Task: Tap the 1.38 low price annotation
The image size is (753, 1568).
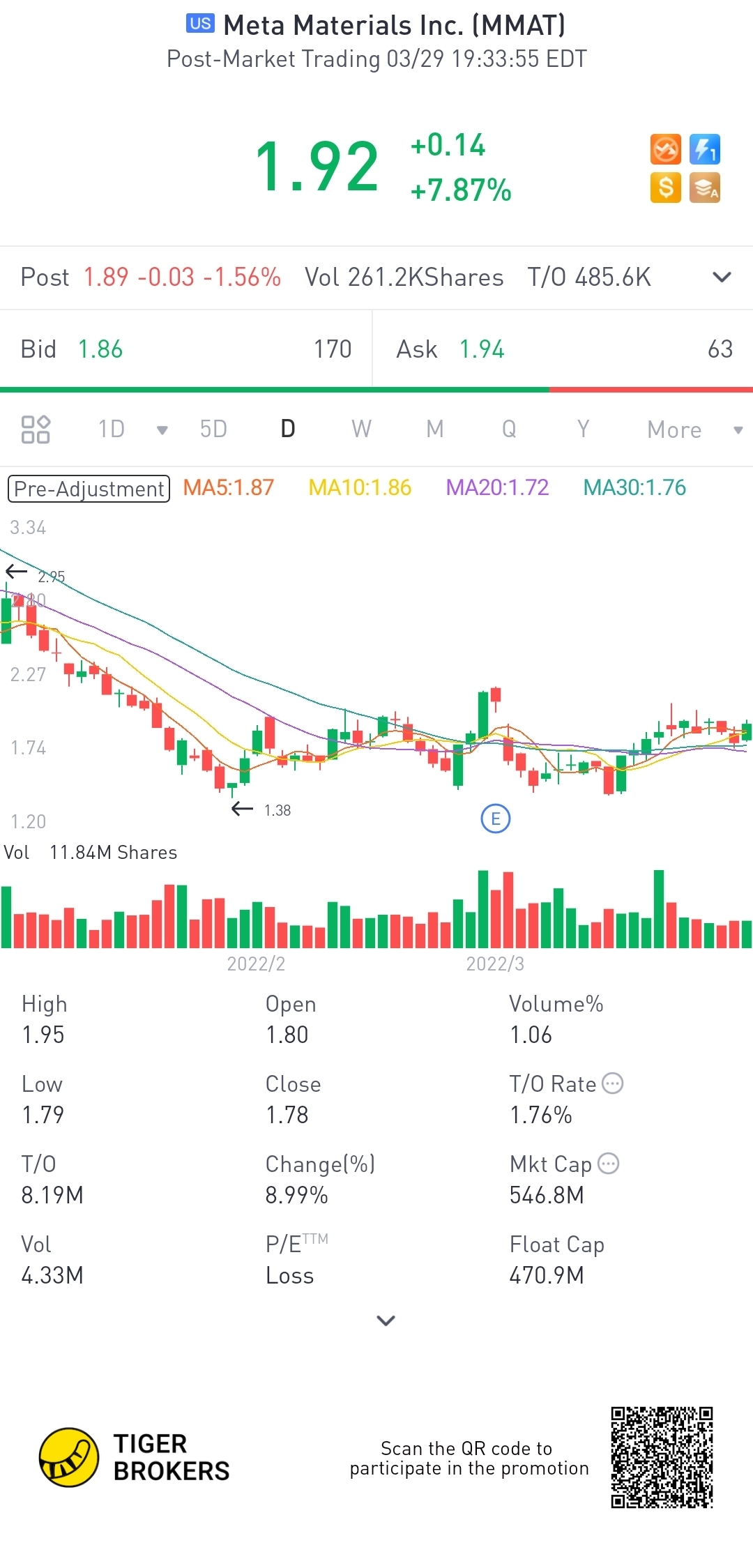Action: 277,810
